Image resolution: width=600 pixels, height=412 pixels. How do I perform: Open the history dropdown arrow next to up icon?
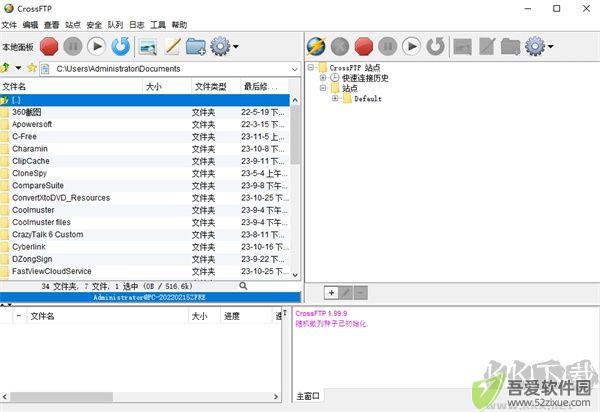click(x=18, y=68)
